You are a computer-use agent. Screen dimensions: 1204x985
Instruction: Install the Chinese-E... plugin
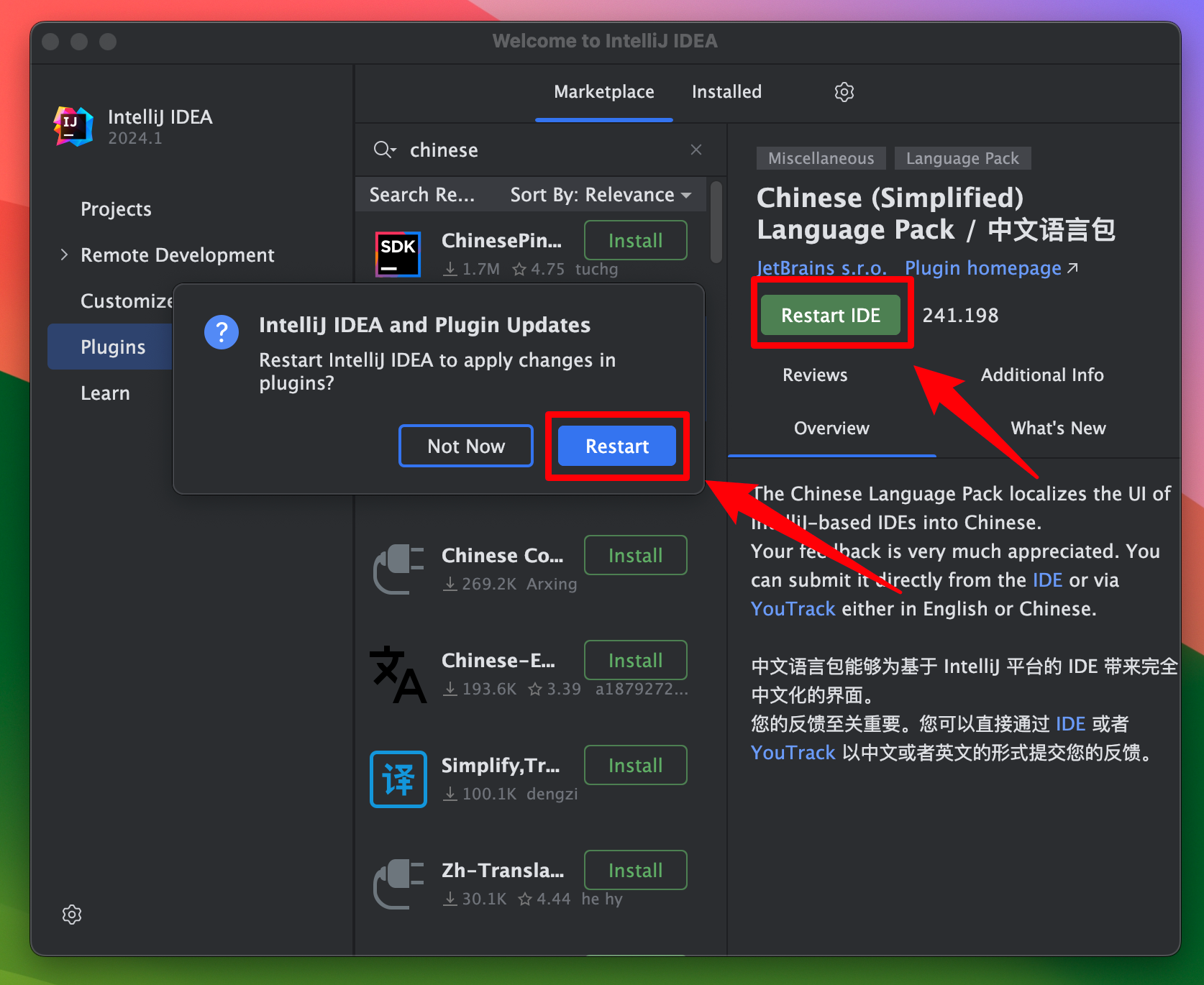tap(636, 660)
